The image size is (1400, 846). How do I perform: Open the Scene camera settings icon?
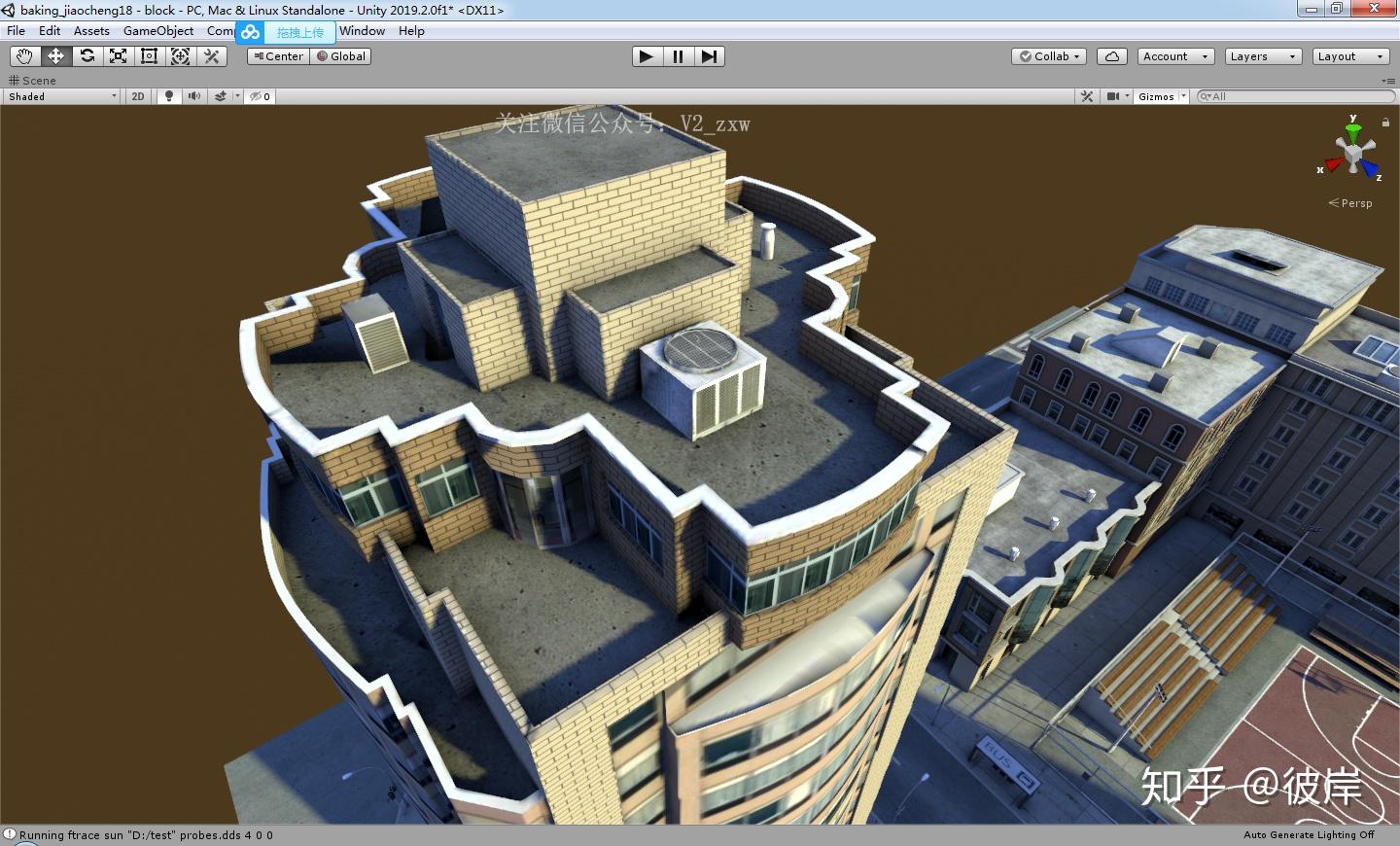[x=1112, y=96]
